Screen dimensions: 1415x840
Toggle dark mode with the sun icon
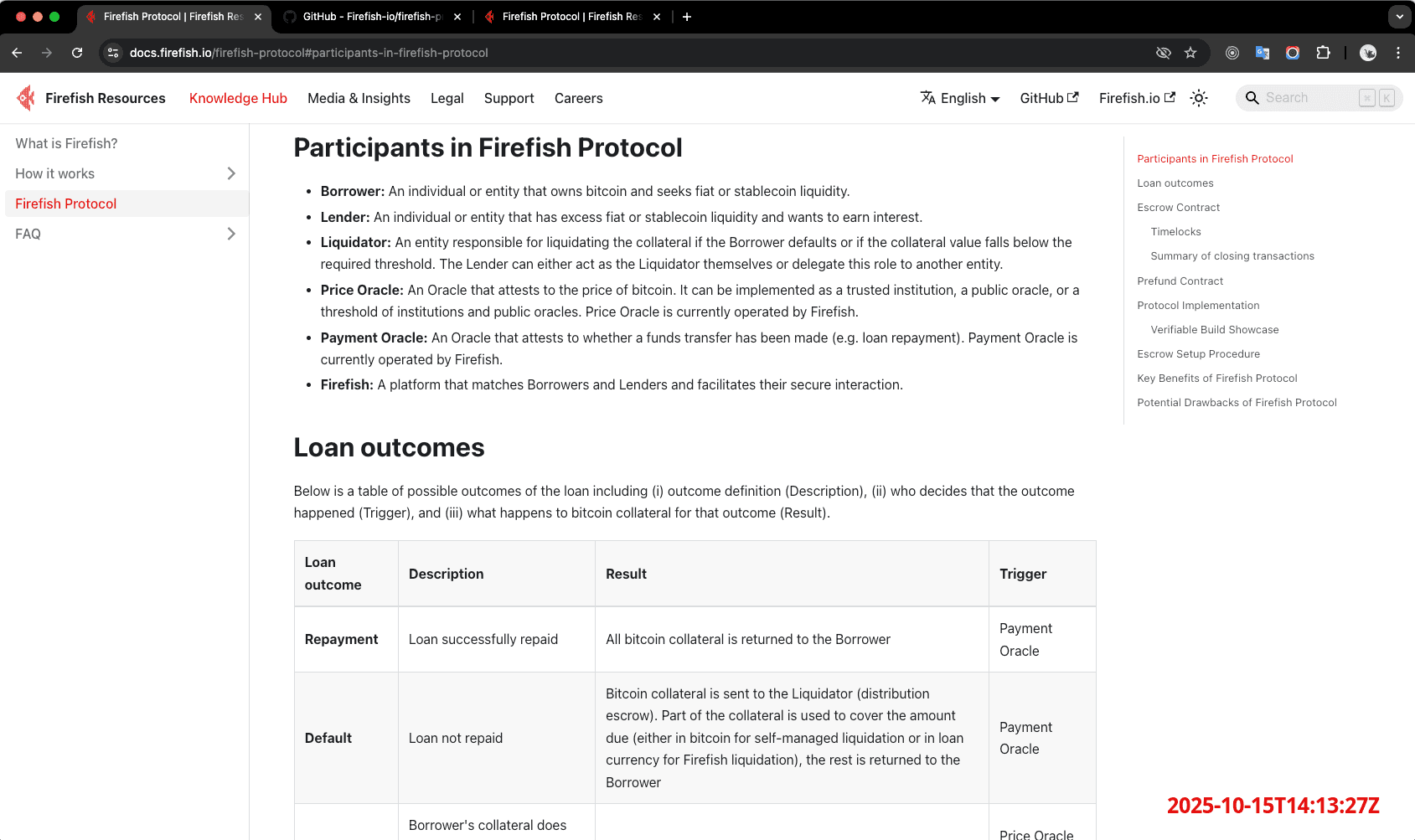[1199, 98]
